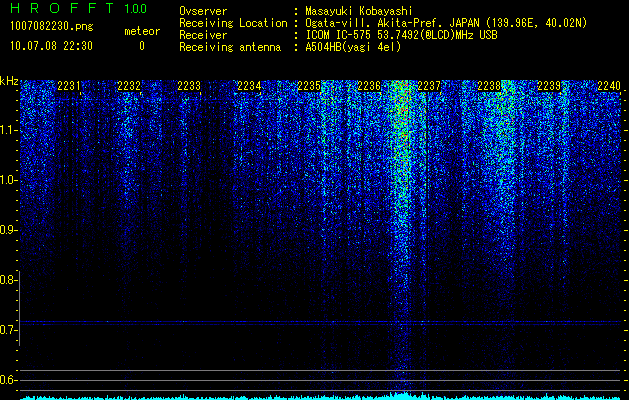Click the 0.9 frequency axis label
Screen dimensions: 629x400
tap(9, 230)
